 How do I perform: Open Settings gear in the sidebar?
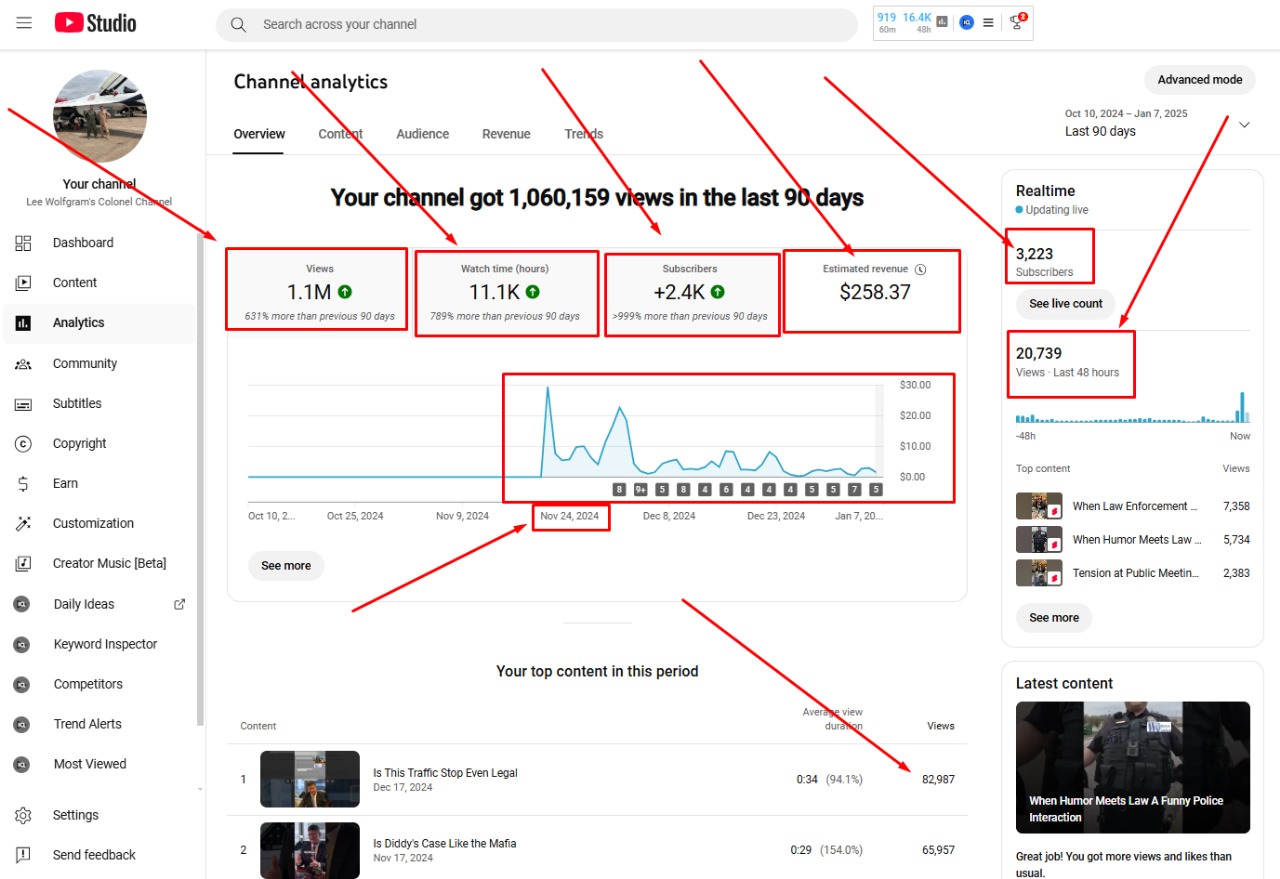coord(24,815)
